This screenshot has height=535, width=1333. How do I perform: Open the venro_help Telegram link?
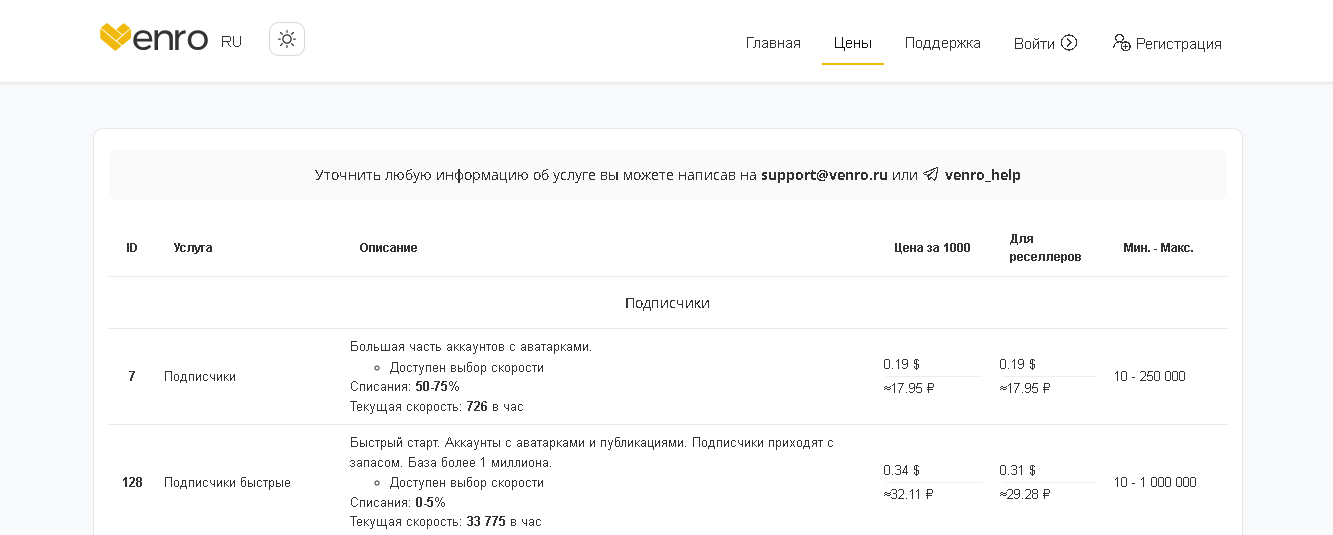[x=982, y=175]
